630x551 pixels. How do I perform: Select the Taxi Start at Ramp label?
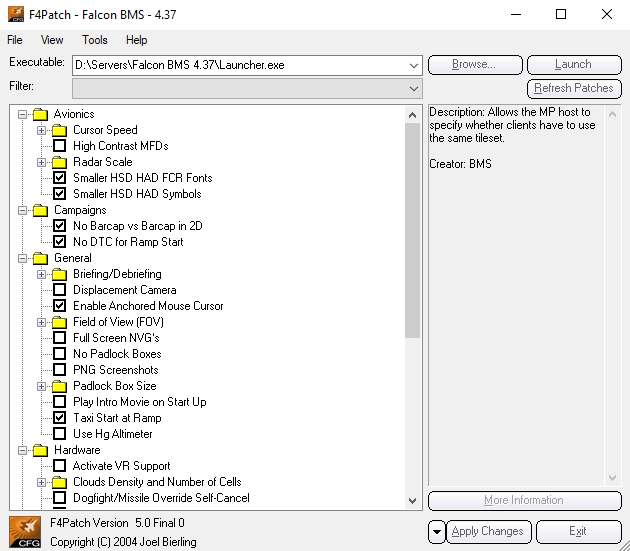pos(117,418)
